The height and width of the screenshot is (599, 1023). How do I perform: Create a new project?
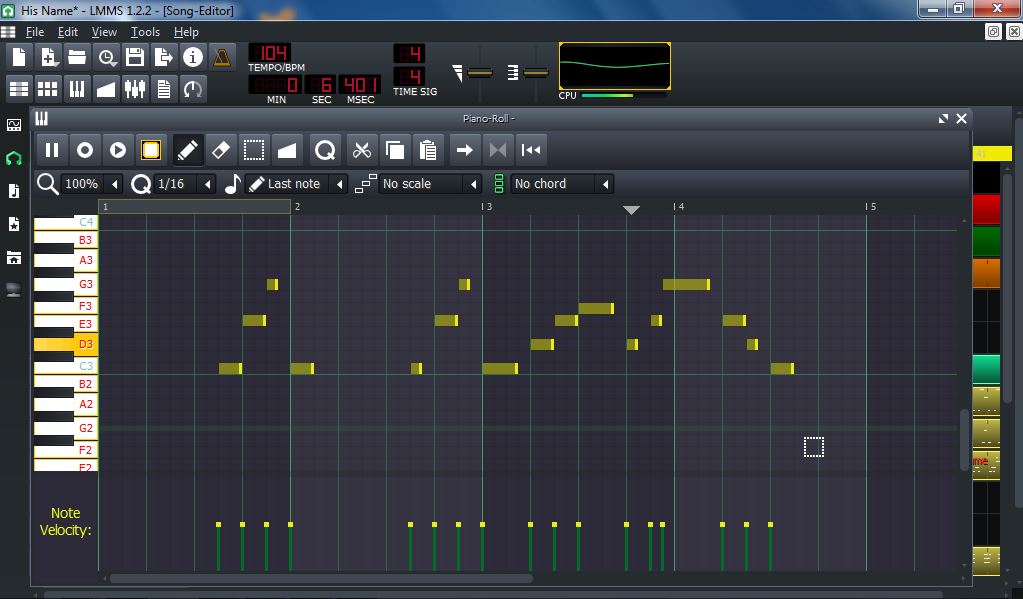[x=19, y=57]
